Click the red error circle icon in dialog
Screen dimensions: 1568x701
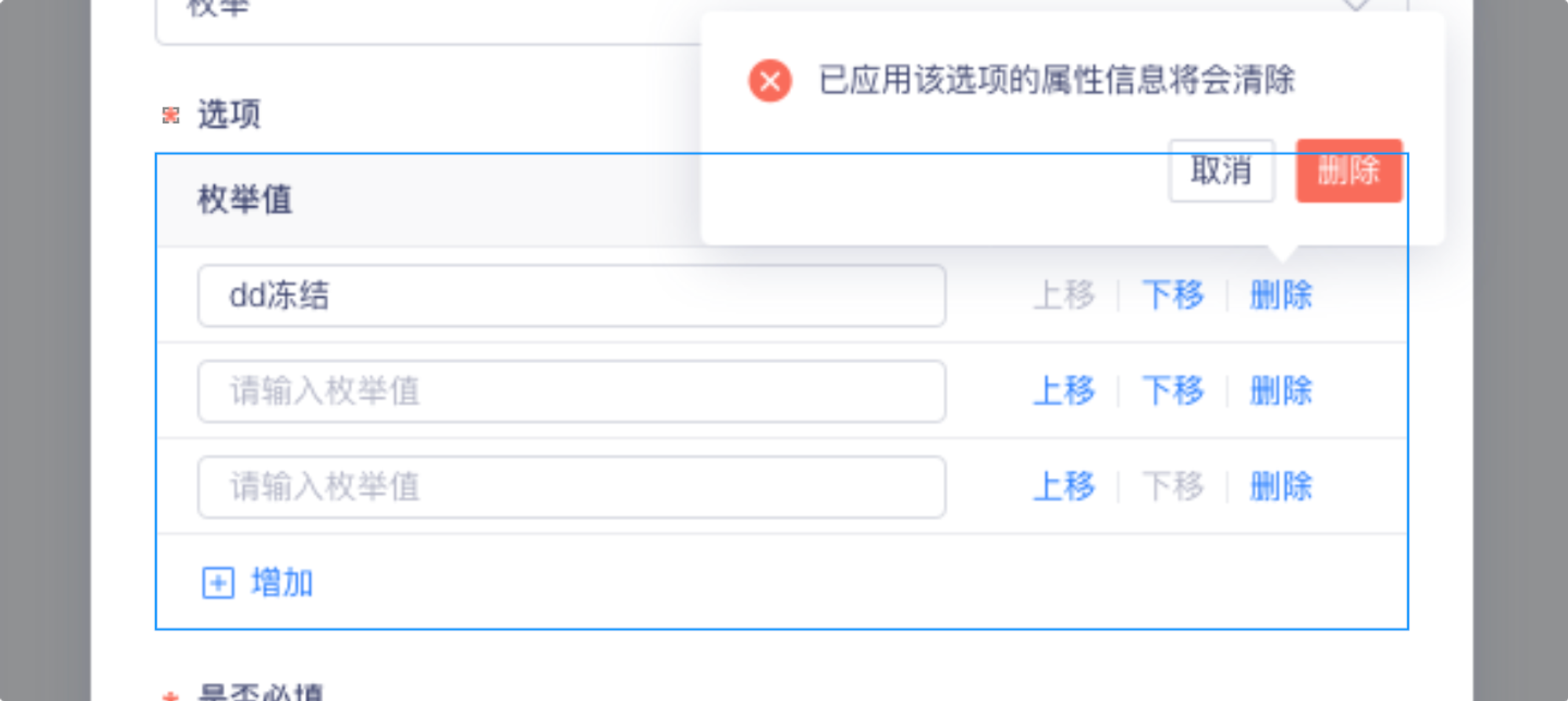point(769,82)
